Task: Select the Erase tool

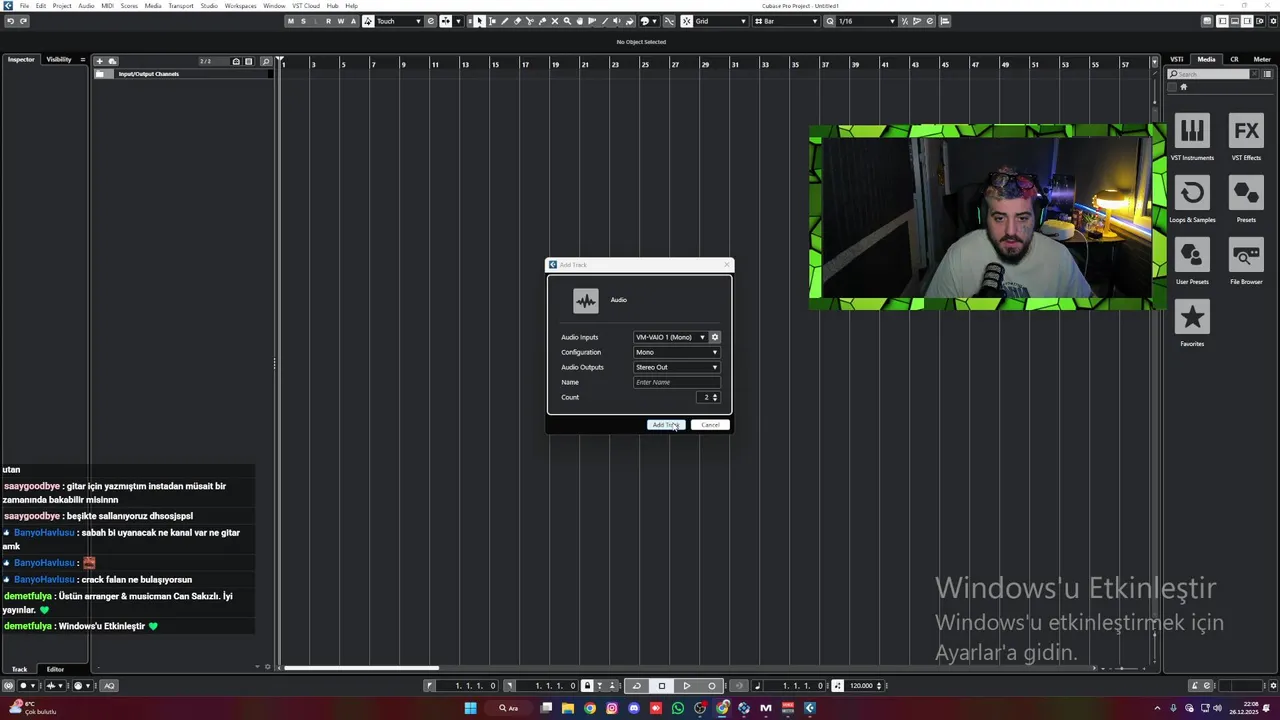Action: click(517, 21)
